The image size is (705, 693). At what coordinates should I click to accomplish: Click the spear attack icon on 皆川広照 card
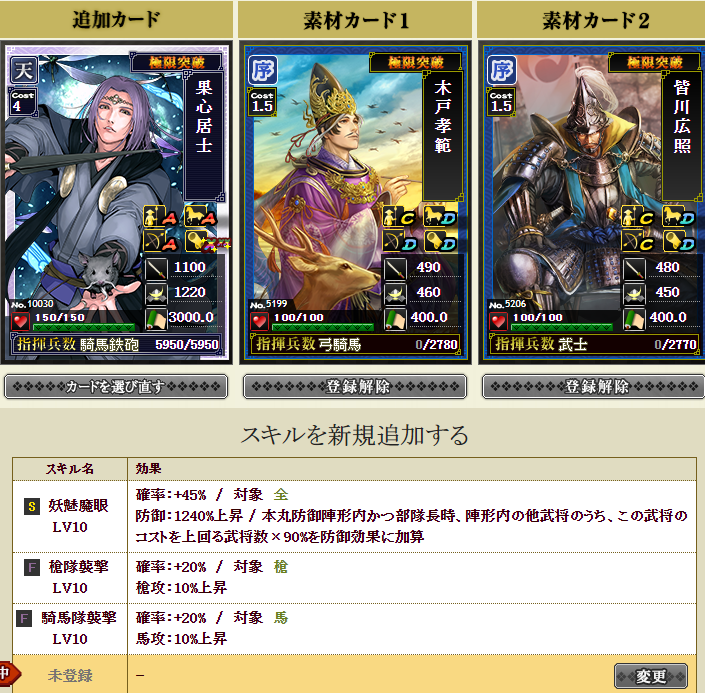[634, 269]
